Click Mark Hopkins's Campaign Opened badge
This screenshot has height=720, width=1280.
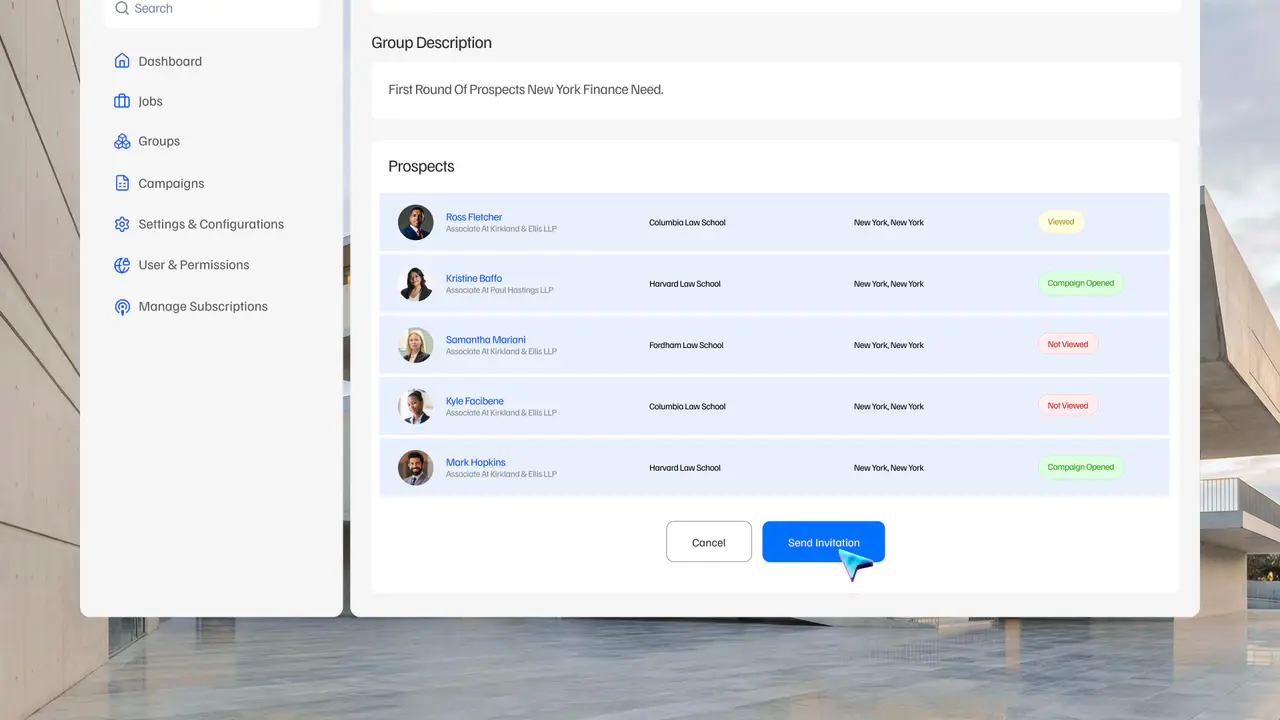coord(1081,467)
